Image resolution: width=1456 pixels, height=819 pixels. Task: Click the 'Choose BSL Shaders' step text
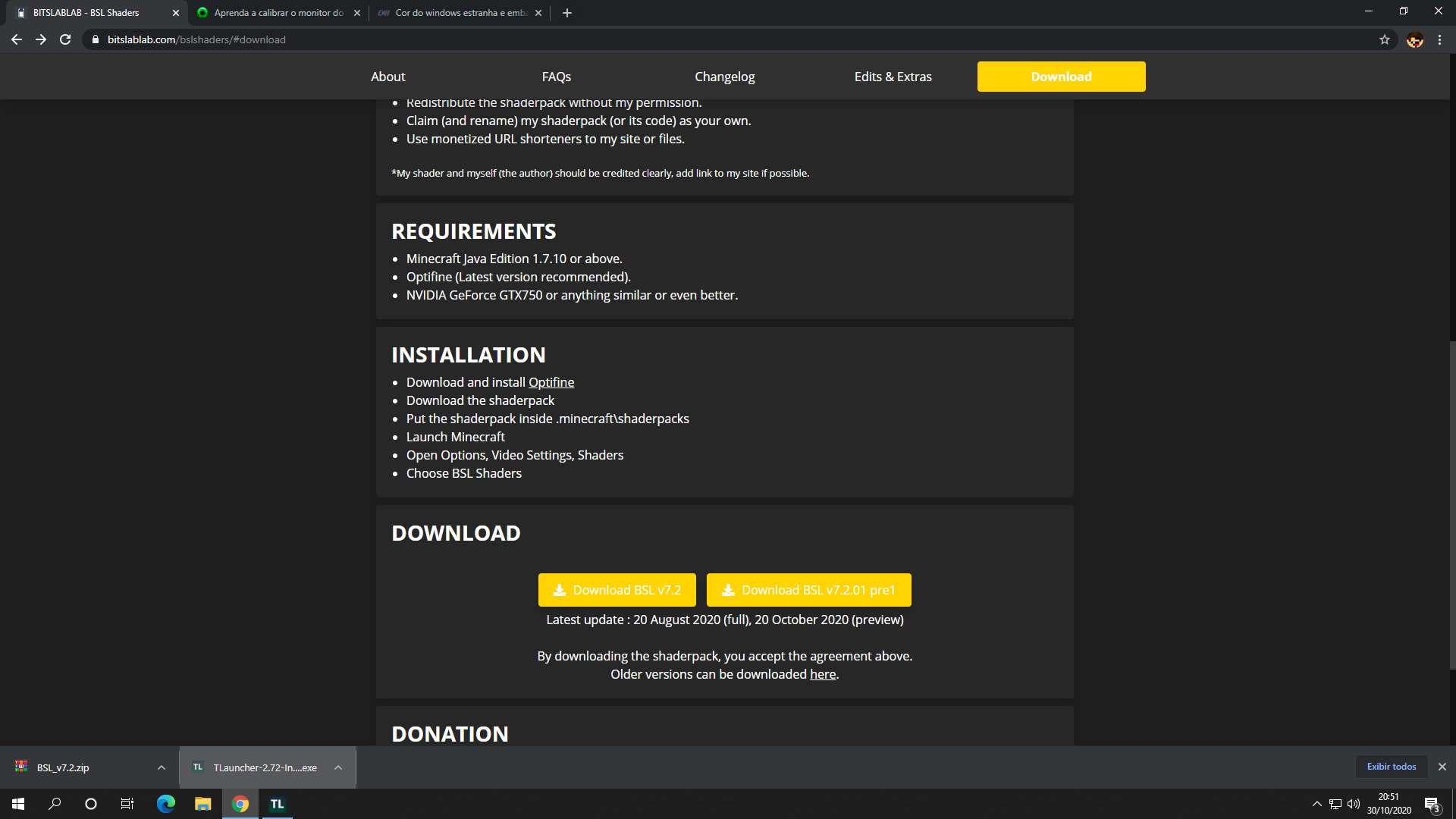(464, 473)
